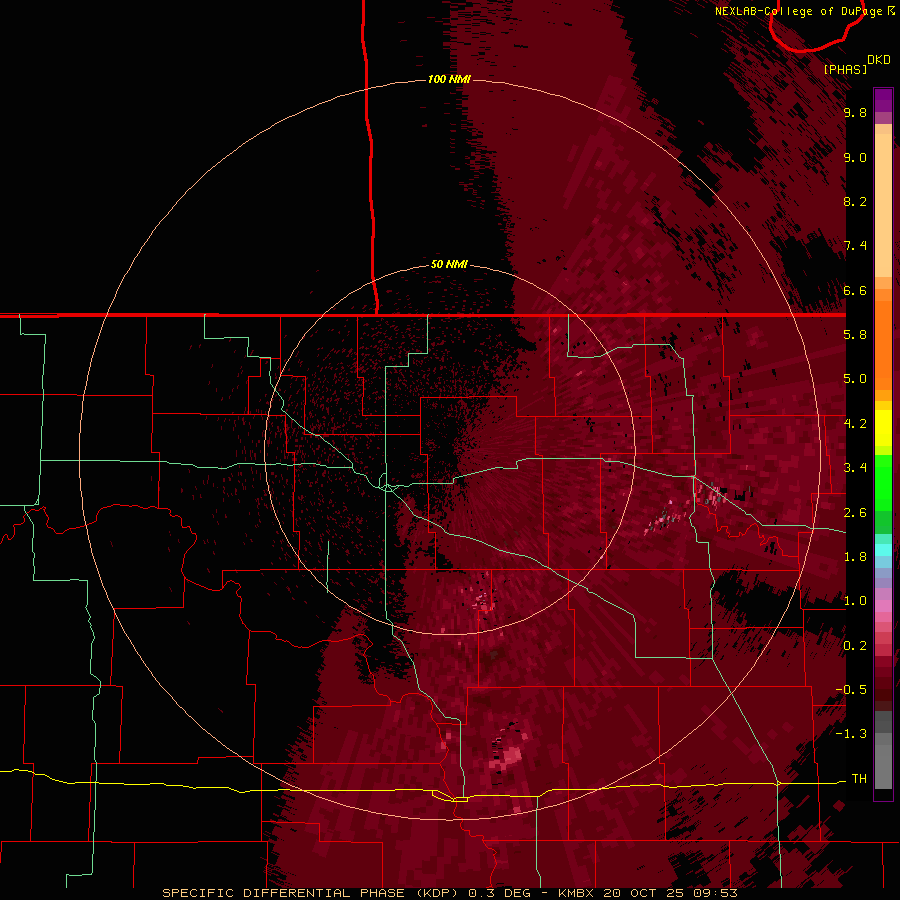900x900 pixels.
Task: Click the DKD product code label
Action: tap(878, 59)
